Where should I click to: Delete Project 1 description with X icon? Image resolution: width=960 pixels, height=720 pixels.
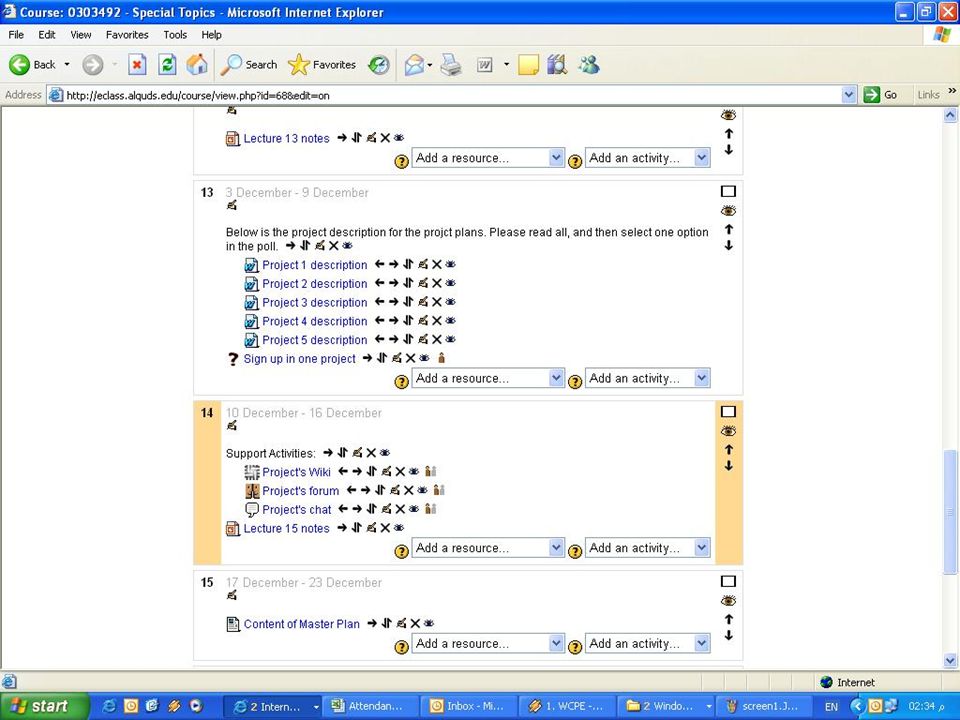click(x=437, y=264)
